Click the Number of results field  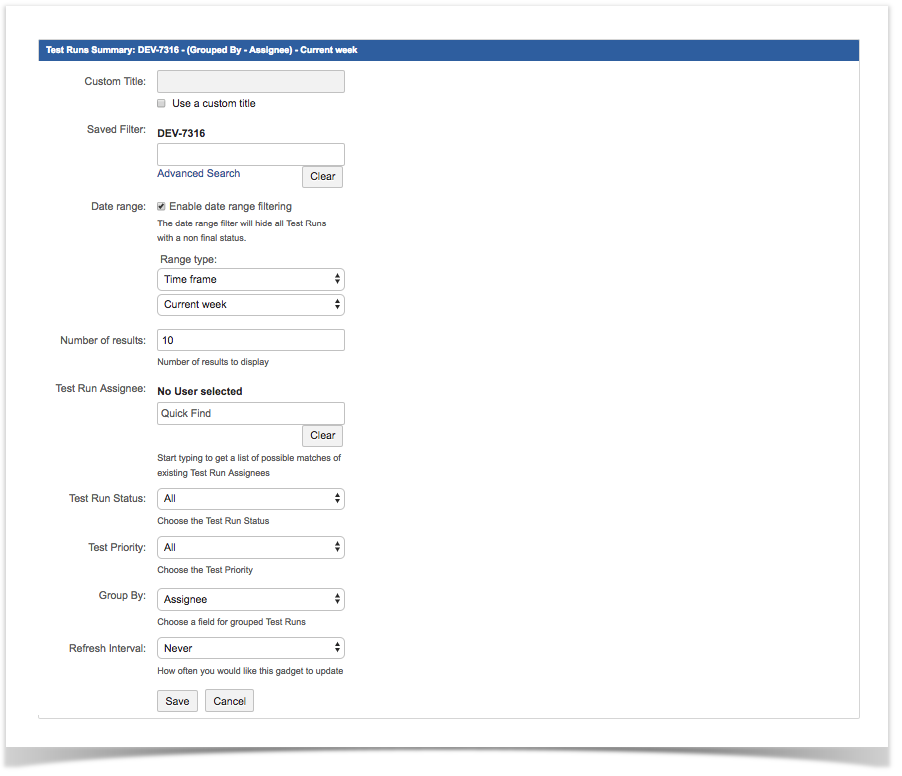coord(251,341)
